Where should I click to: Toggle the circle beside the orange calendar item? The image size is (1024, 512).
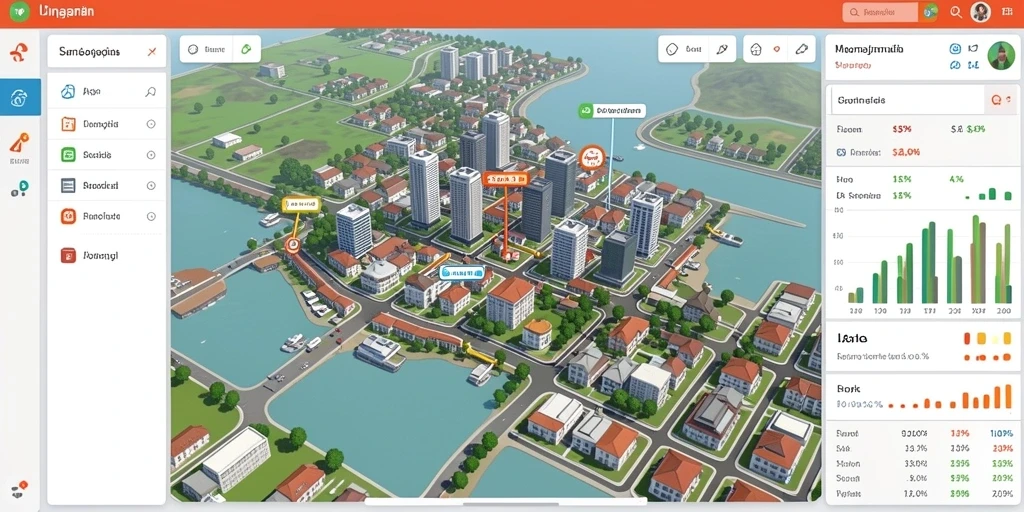click(x=151, y=123)
